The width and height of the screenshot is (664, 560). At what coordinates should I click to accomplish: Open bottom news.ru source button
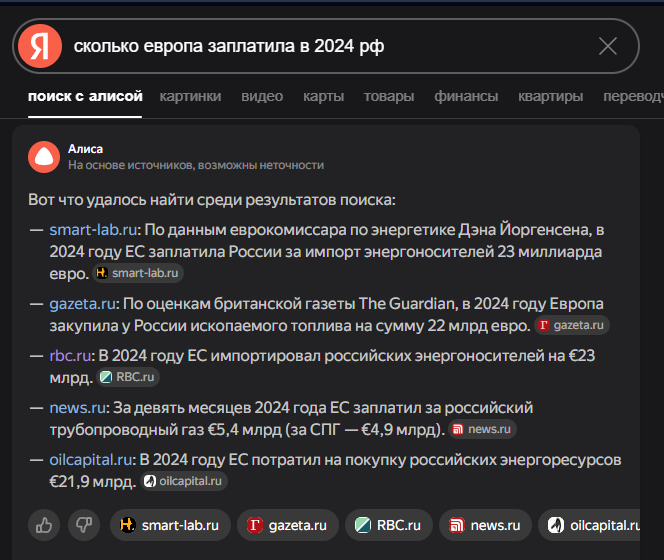coord(485,525)
